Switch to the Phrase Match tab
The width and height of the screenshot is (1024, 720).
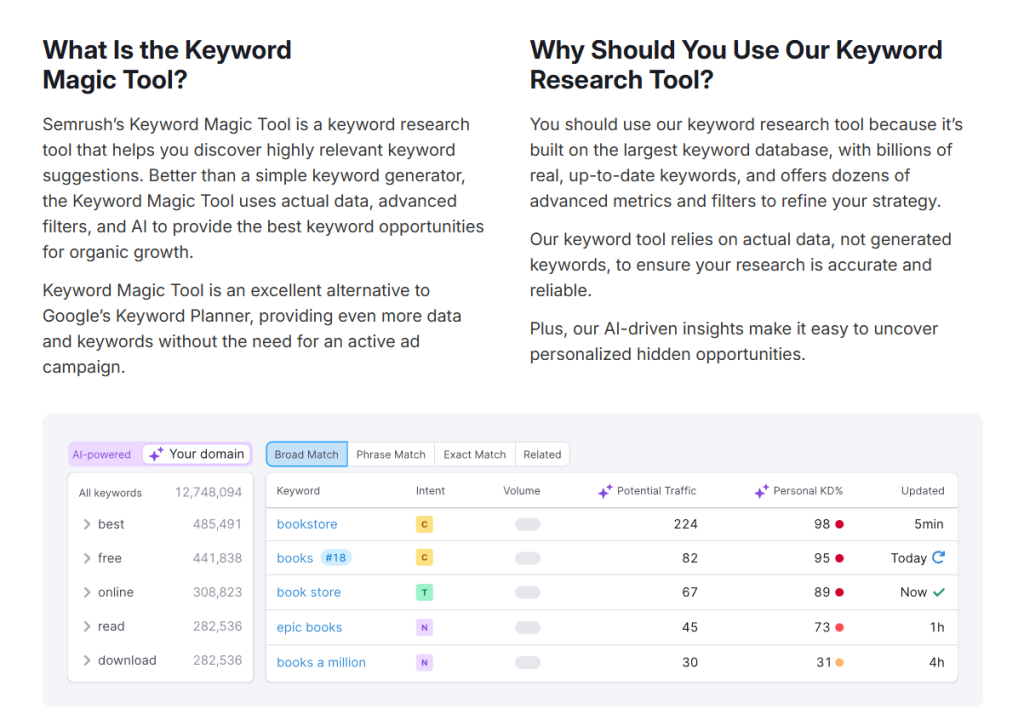tap(391, 454)
